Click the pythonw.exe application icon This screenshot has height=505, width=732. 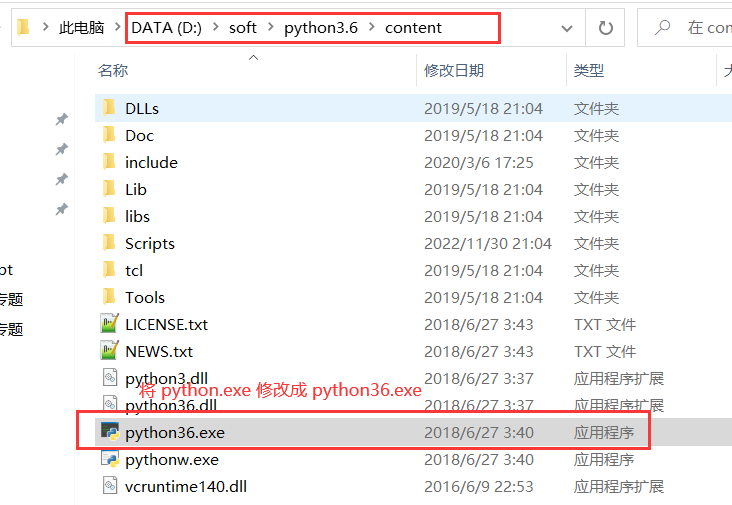tap(110, 459)
